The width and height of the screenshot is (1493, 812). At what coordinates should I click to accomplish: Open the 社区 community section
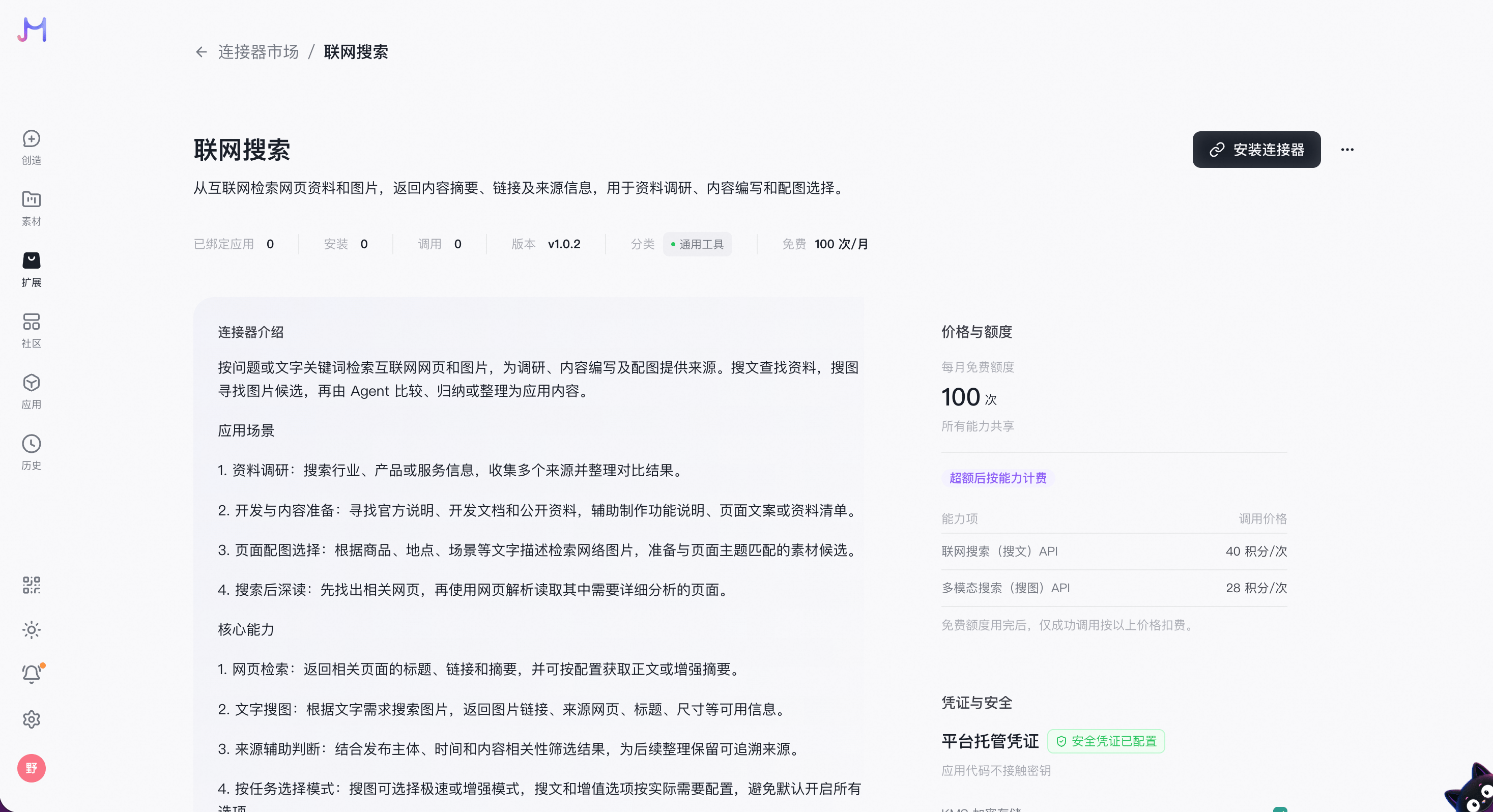point(32,330)
